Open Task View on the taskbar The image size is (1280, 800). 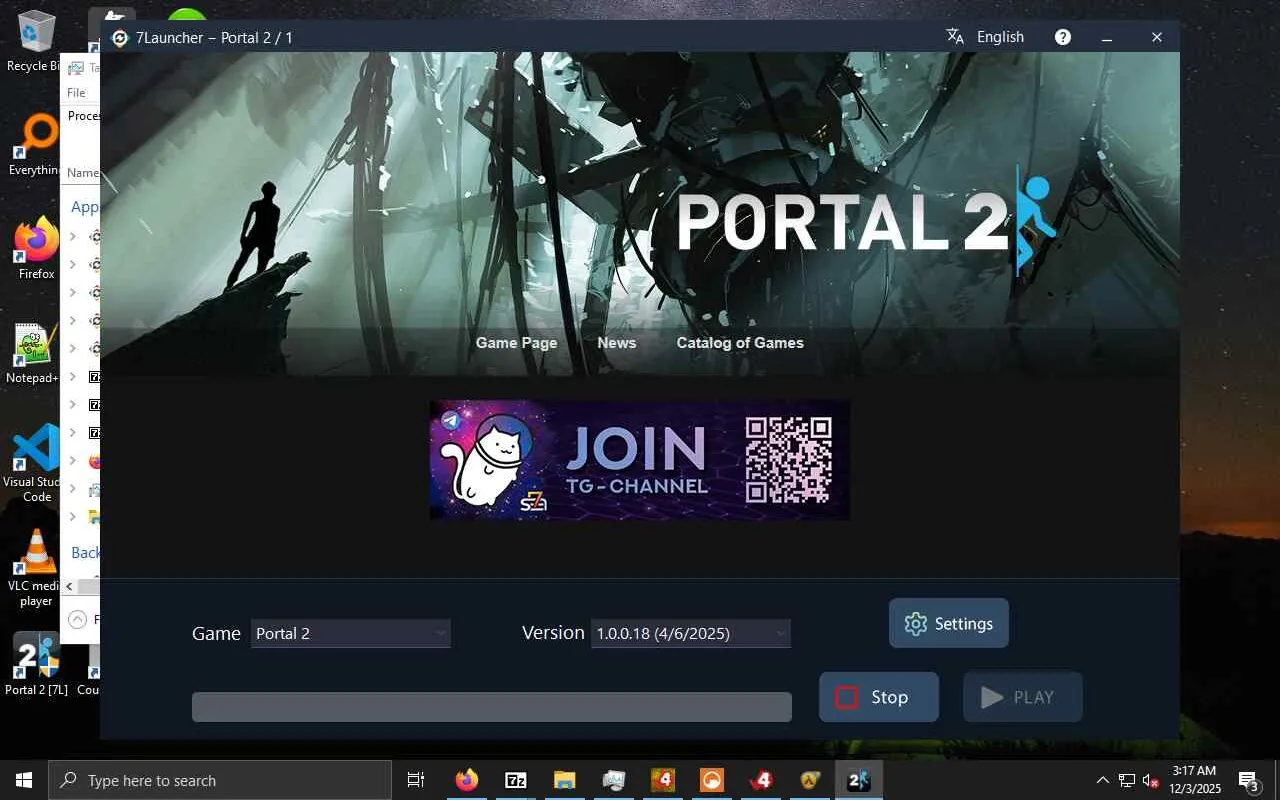pos(416,780)
